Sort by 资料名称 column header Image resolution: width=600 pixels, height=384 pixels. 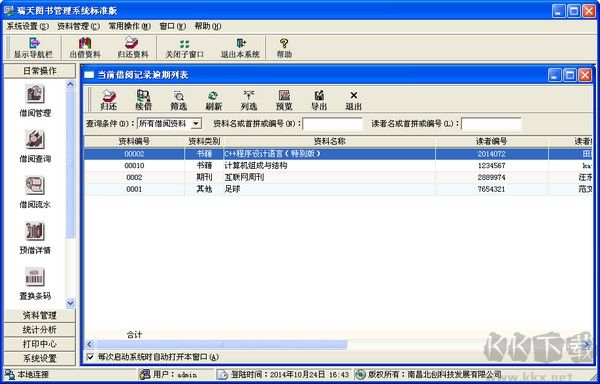[x=329, y=142]
